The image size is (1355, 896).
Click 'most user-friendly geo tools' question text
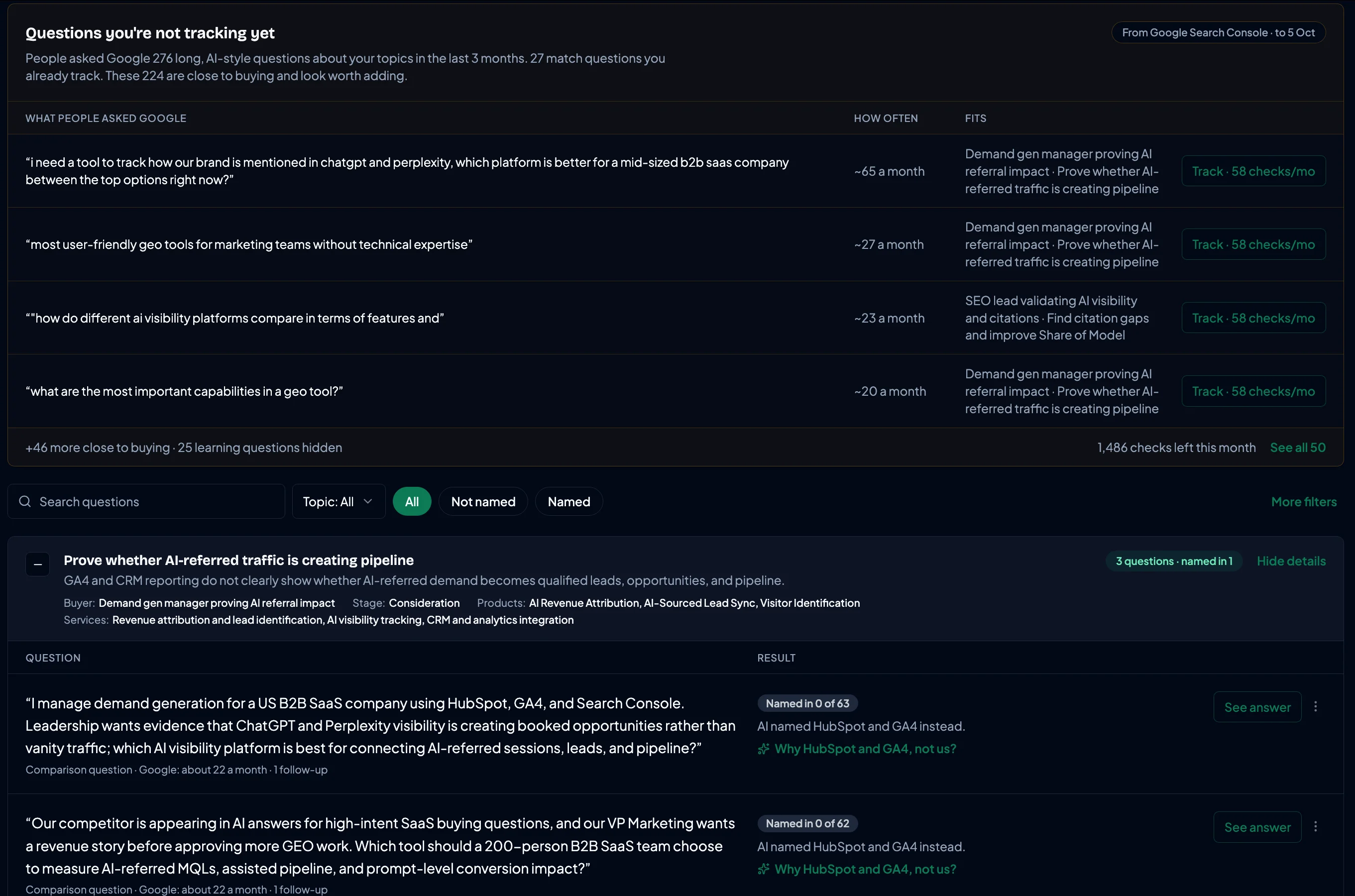pos(249,244)
